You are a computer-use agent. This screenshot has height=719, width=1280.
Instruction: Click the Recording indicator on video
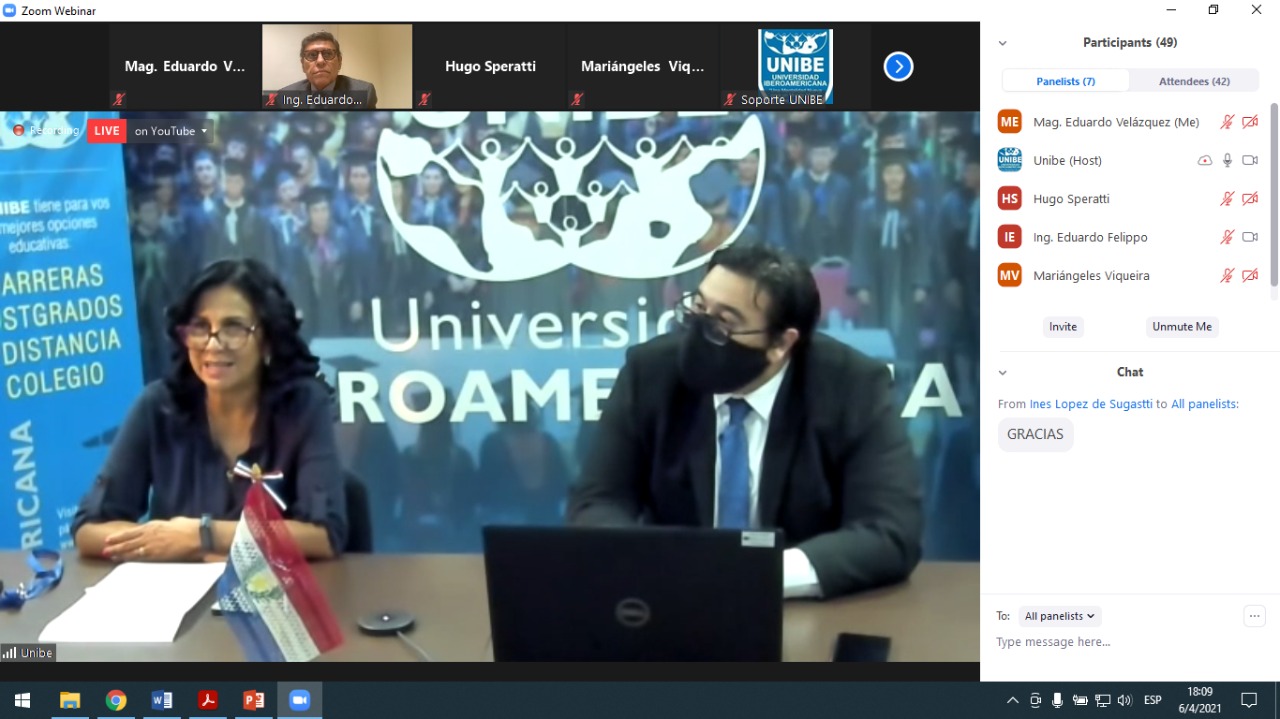coord(45,130)
